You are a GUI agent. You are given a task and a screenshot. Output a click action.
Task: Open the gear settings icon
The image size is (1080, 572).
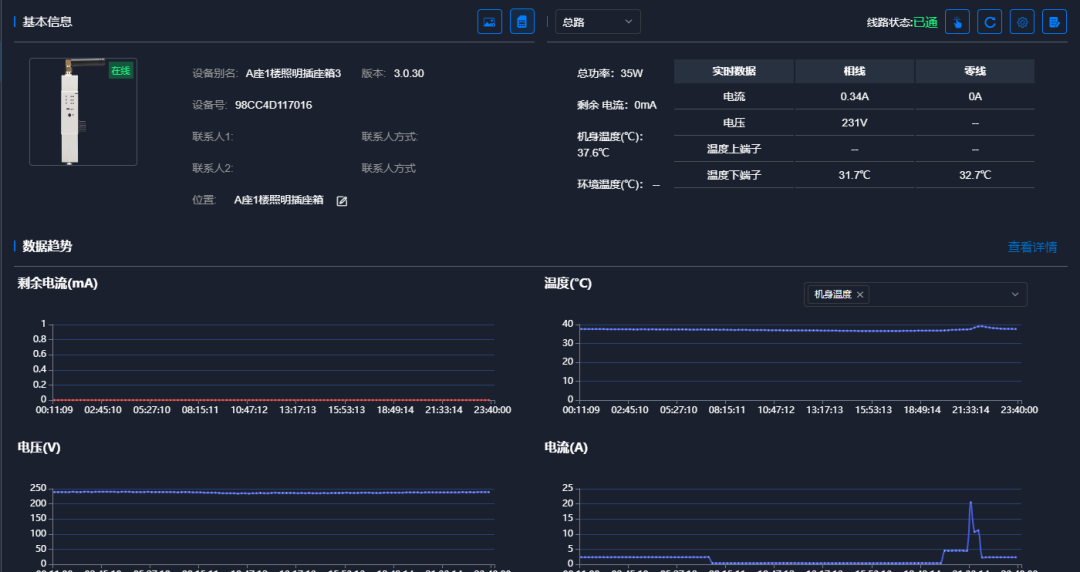click(x=1021, y=22)
